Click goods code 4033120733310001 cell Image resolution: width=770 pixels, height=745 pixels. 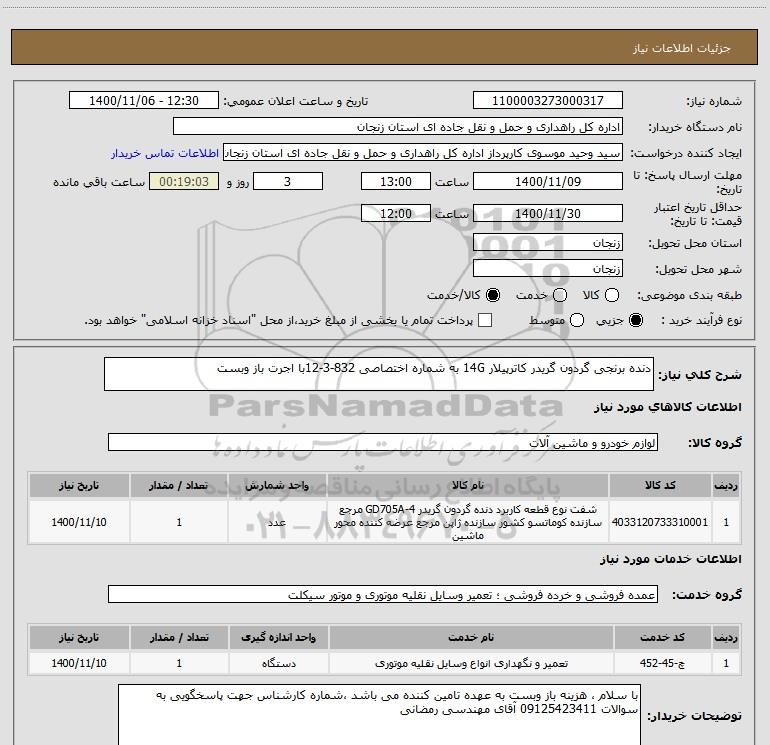(660, 522)
